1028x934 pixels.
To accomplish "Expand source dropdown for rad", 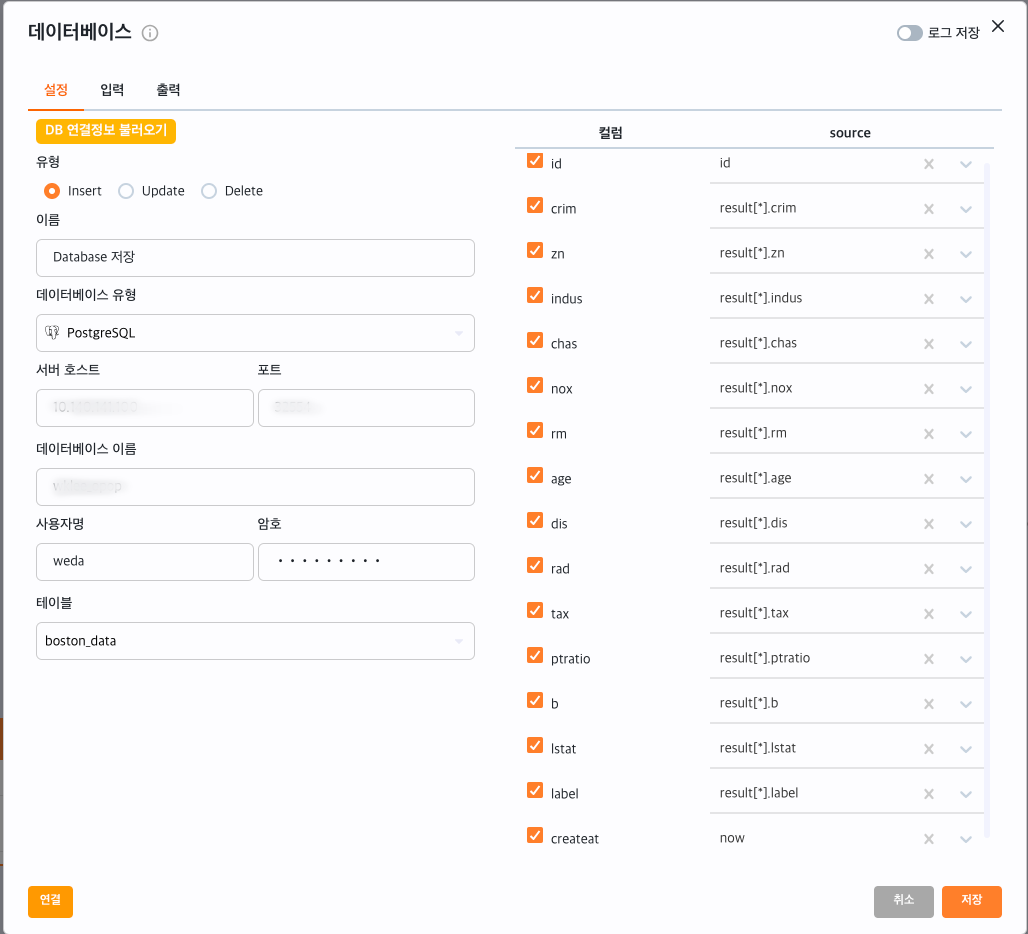I will point(966,570).
